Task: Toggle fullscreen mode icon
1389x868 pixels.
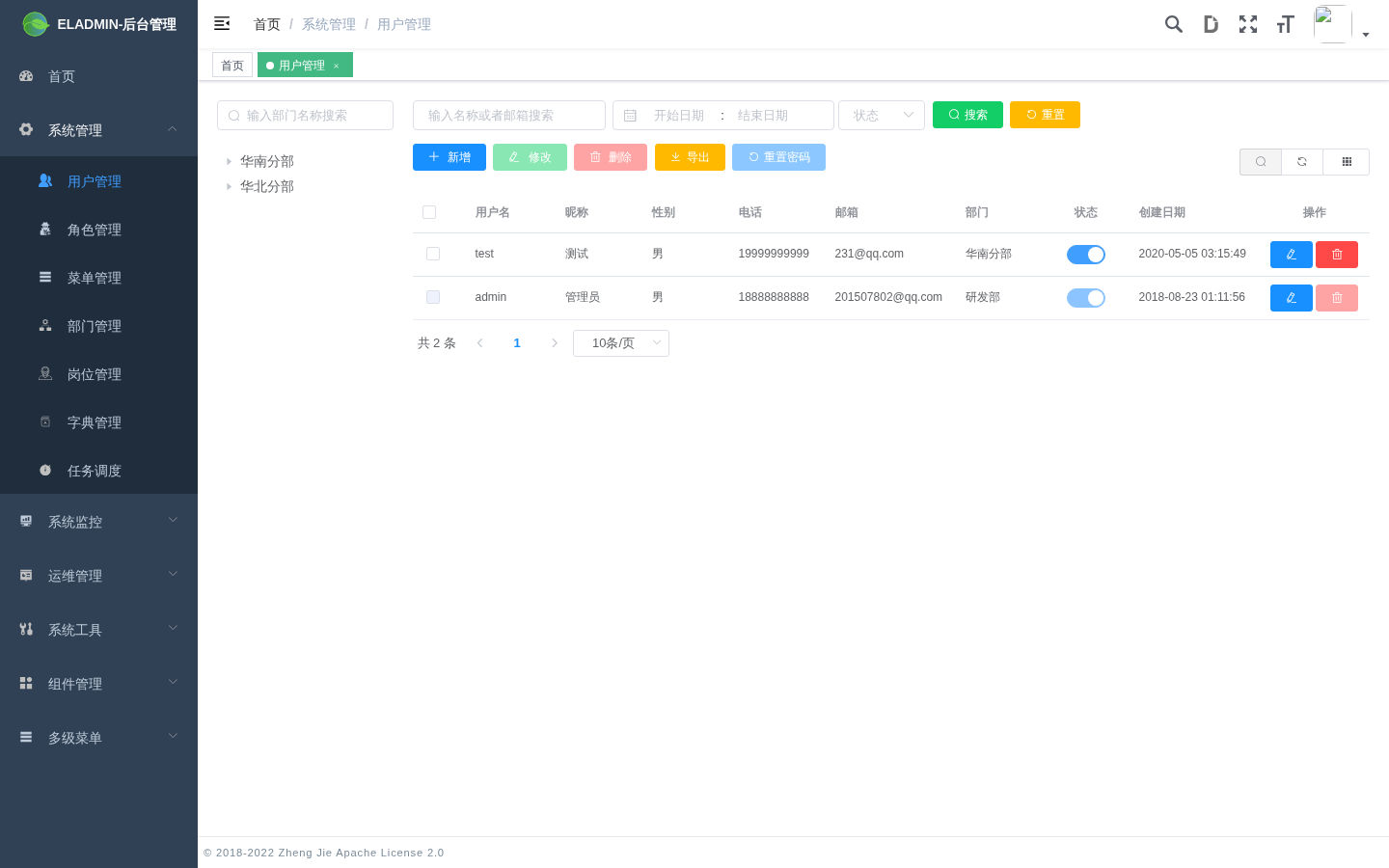Action: 1248,24
